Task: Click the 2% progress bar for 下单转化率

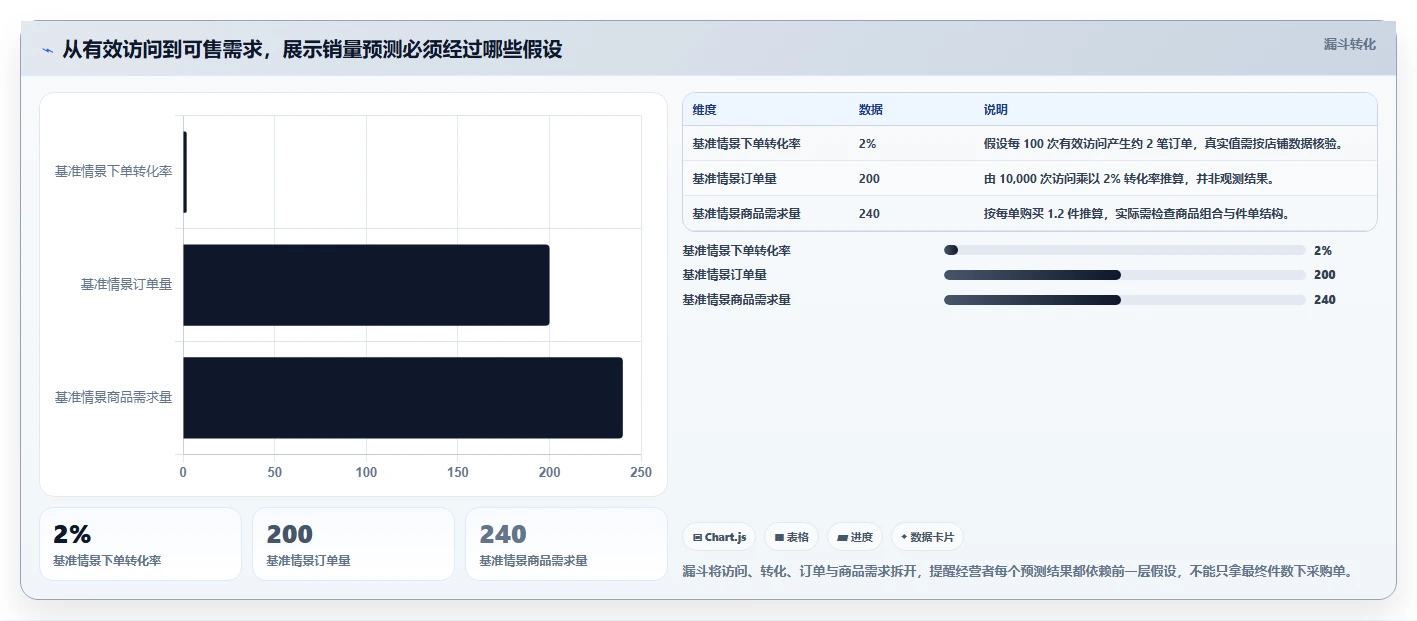Action: pos(1125,250)
